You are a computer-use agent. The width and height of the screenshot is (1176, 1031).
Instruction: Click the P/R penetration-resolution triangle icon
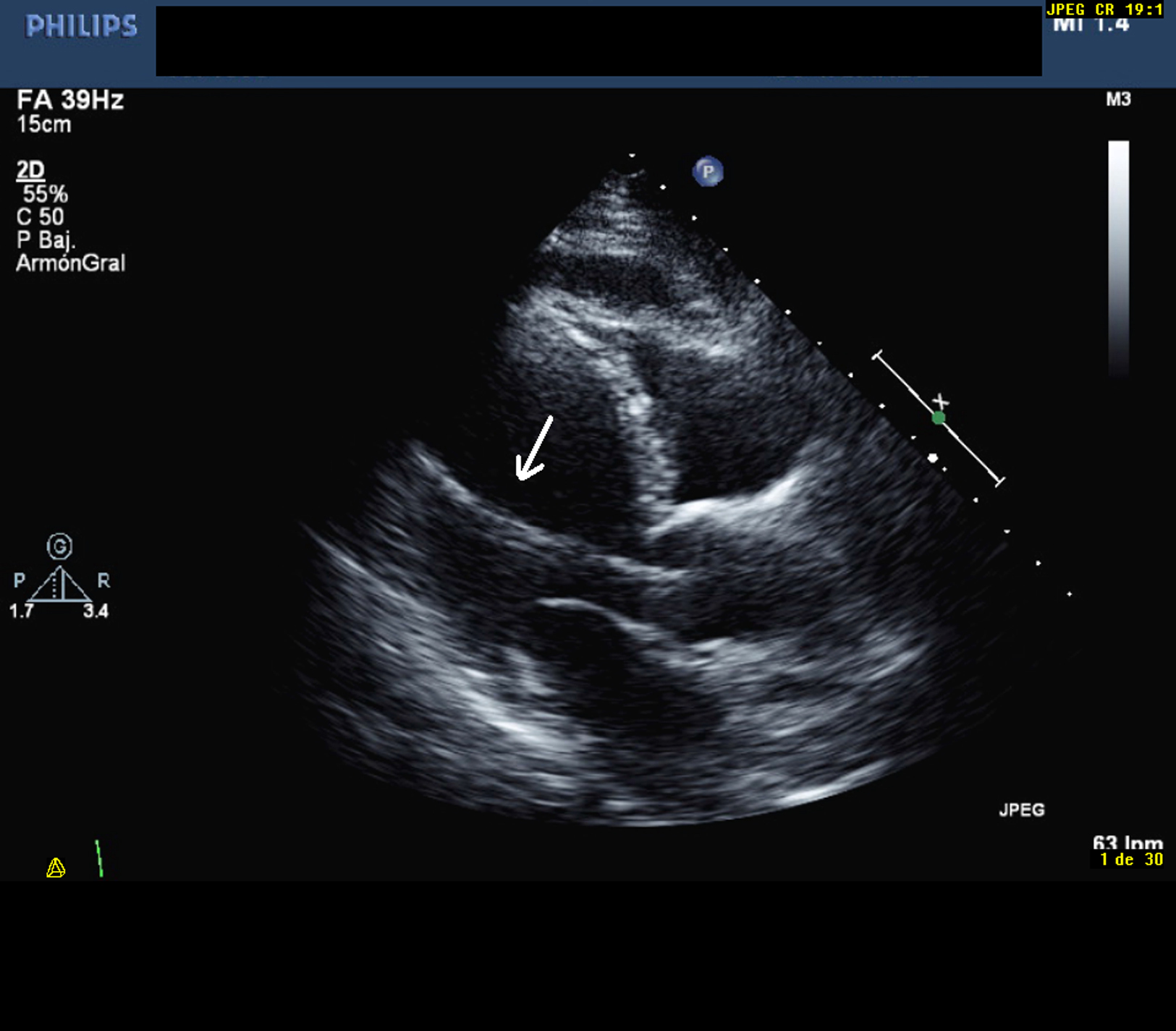[59, 585]
